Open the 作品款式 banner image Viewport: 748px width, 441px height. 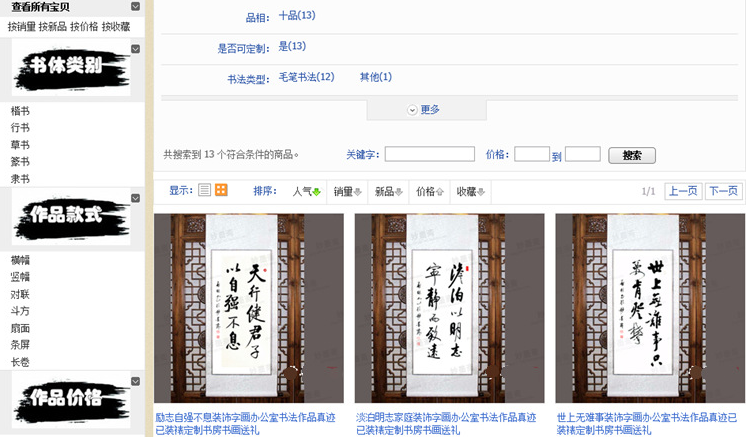click(x=71, y=217)
